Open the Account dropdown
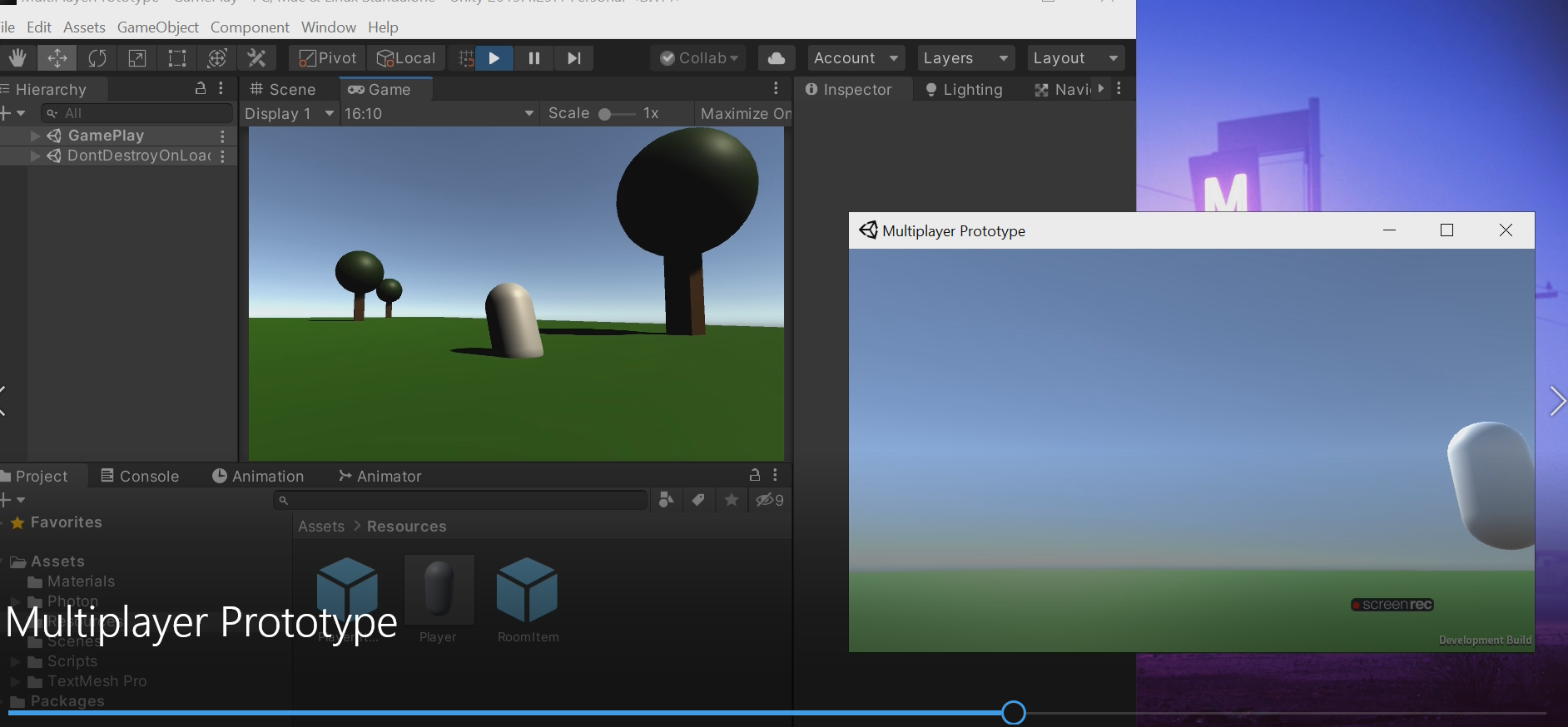Image resolution: width=1568 pixels, height=727 pixels. (x=856, y=58)
